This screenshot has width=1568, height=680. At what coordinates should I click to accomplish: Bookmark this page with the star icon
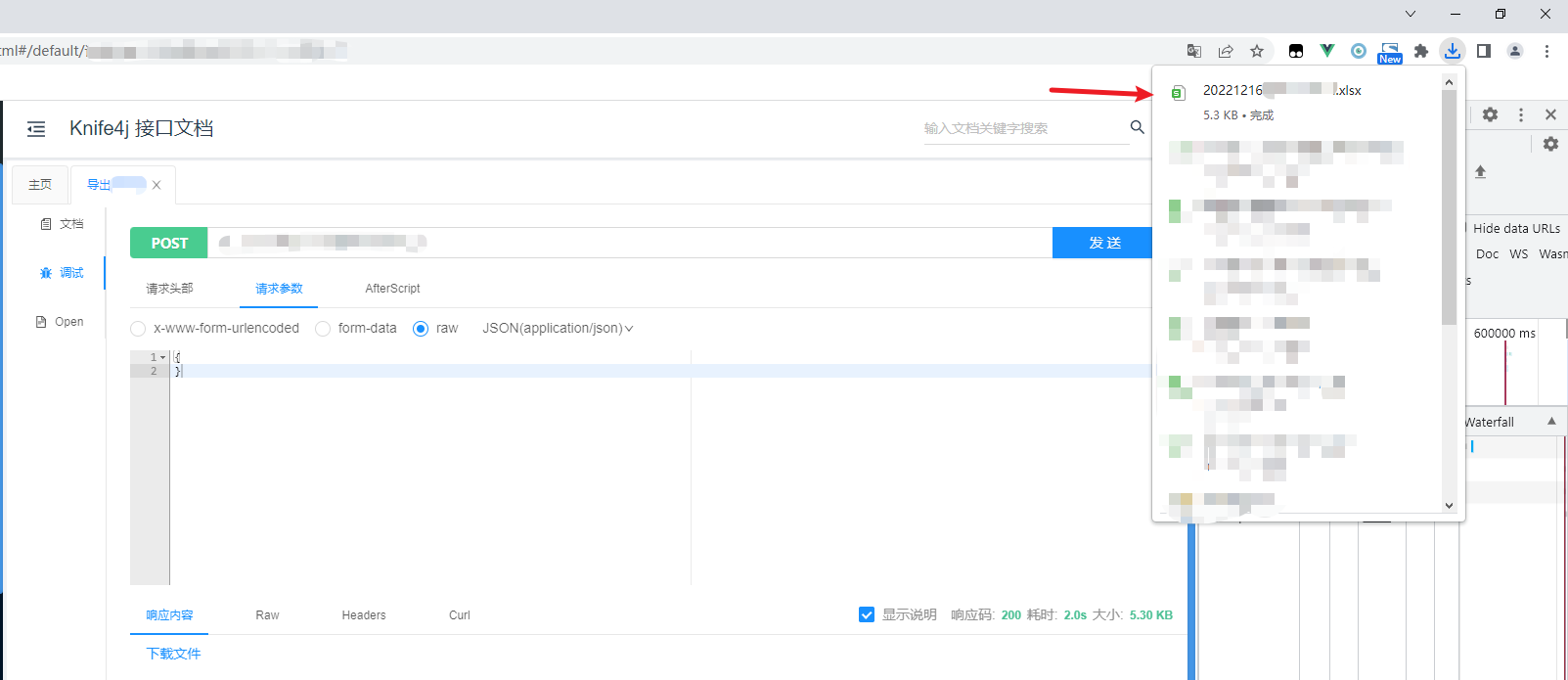pyautogui.click(x=1257, y=51)
